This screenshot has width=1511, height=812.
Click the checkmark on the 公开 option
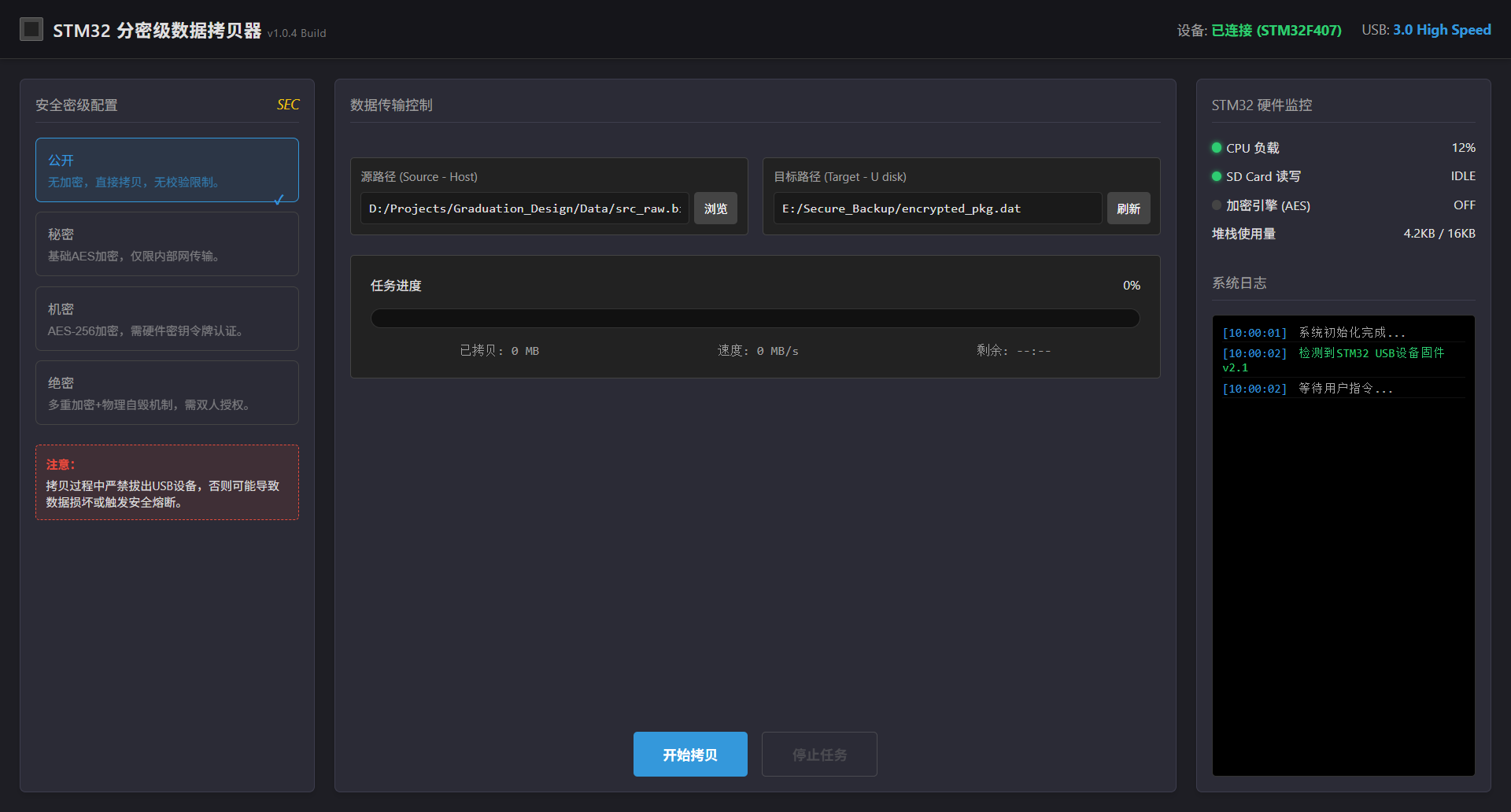click(x=279, y=199)
